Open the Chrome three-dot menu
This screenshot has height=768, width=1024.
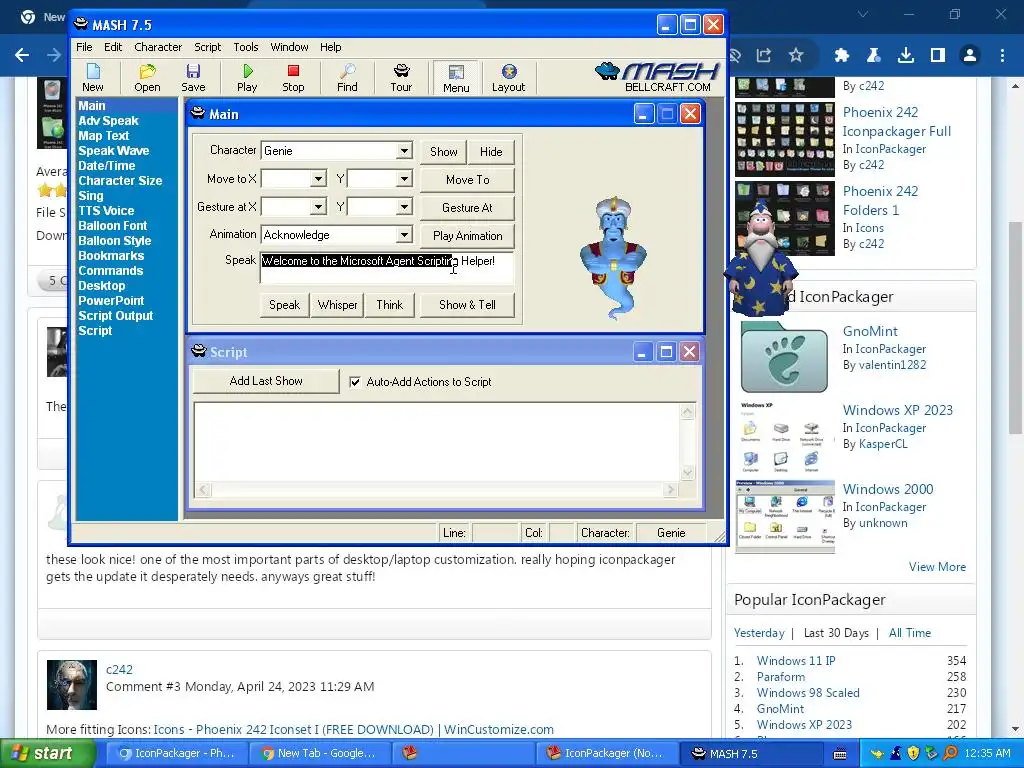click(x=1002, y=55)
